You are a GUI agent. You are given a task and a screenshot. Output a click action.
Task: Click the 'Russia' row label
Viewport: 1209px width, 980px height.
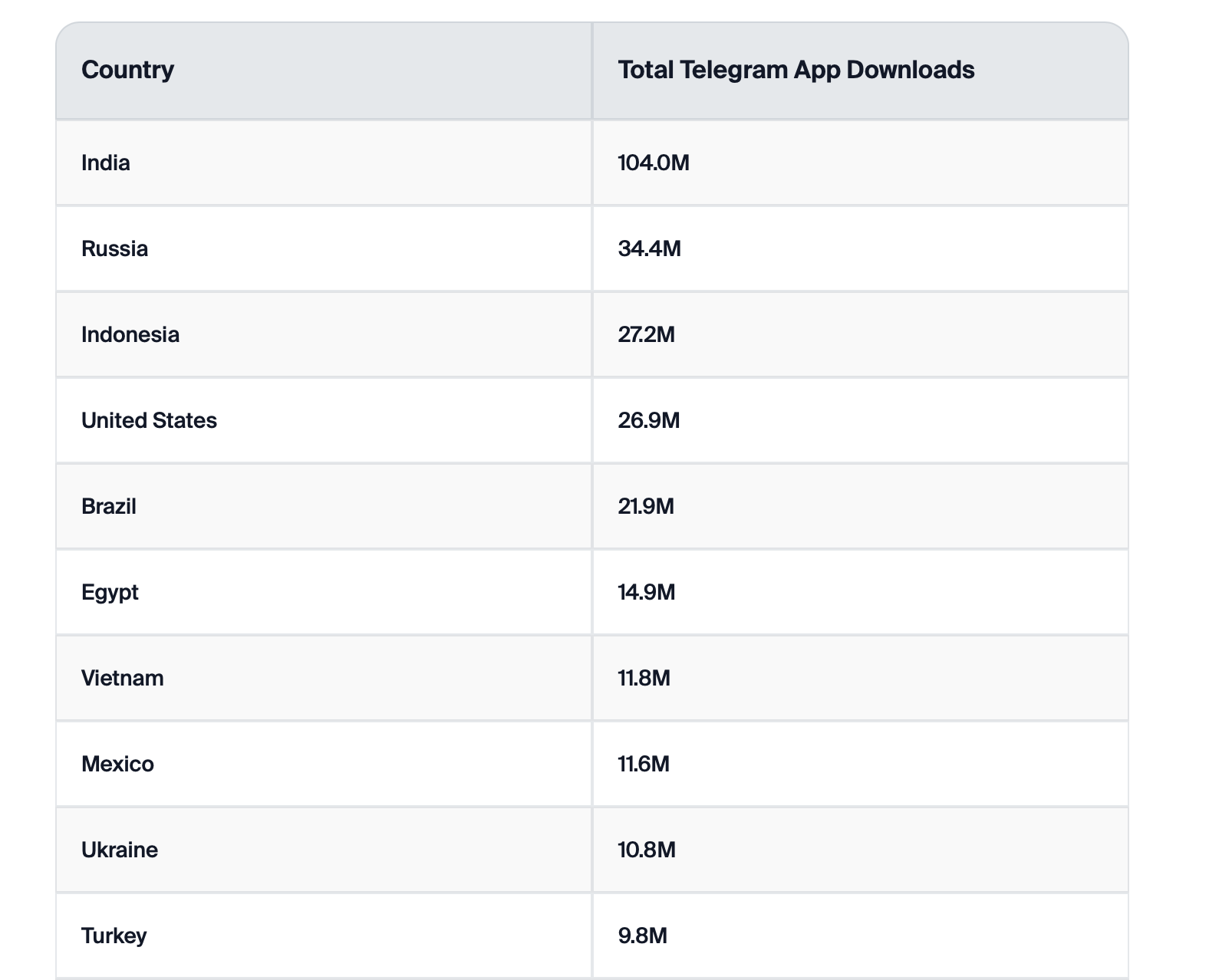114,248
